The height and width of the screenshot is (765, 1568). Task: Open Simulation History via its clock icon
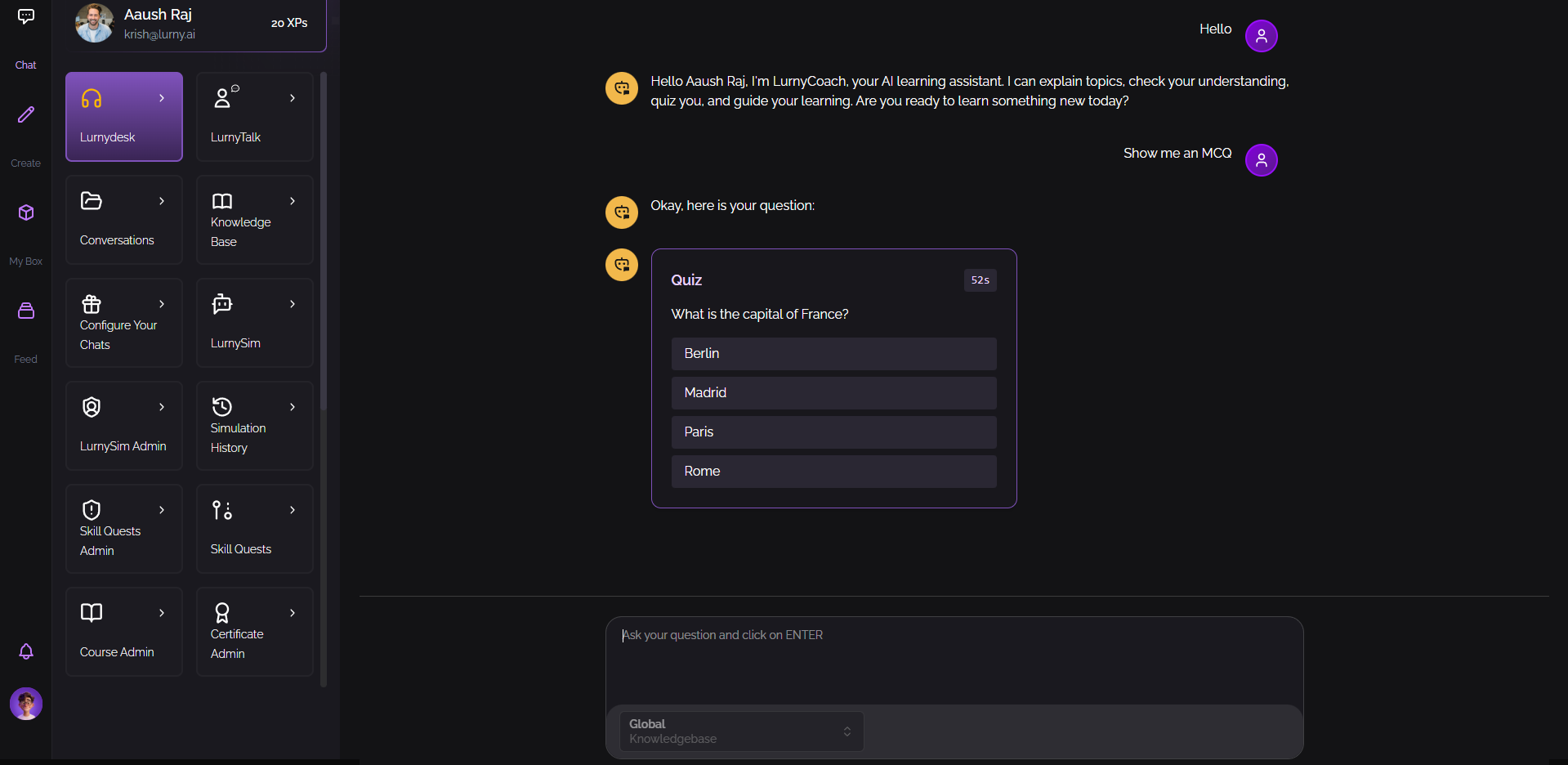(221, 406)
